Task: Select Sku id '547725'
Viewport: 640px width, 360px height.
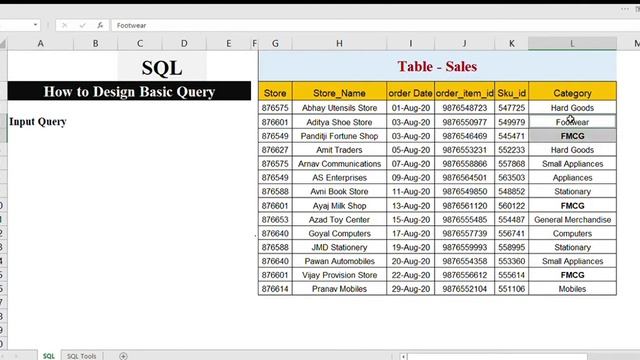Action: pyautogui.click(x=511, y=108)
